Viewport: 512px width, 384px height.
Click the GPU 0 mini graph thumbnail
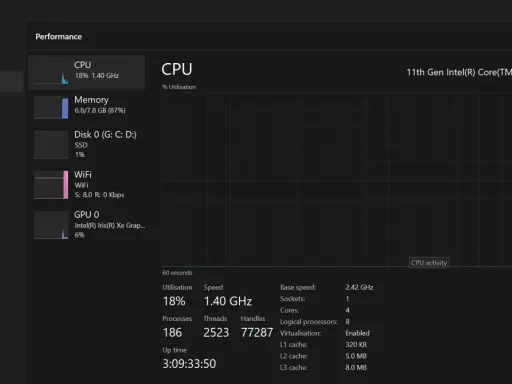coord(51,225)
